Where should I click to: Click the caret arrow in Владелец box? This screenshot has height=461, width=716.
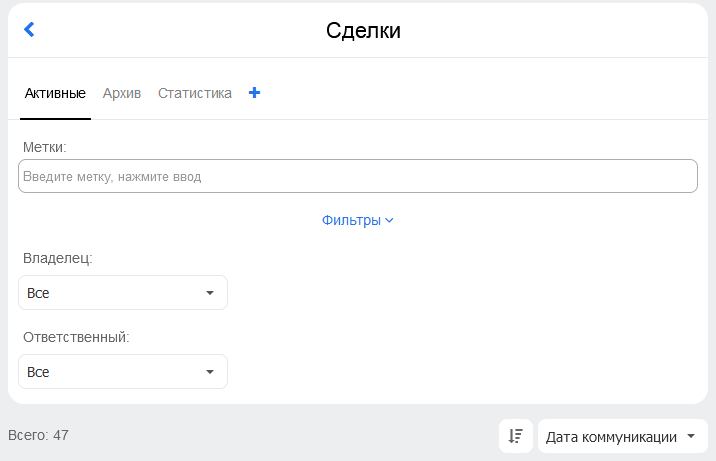[x=210, y=293]
